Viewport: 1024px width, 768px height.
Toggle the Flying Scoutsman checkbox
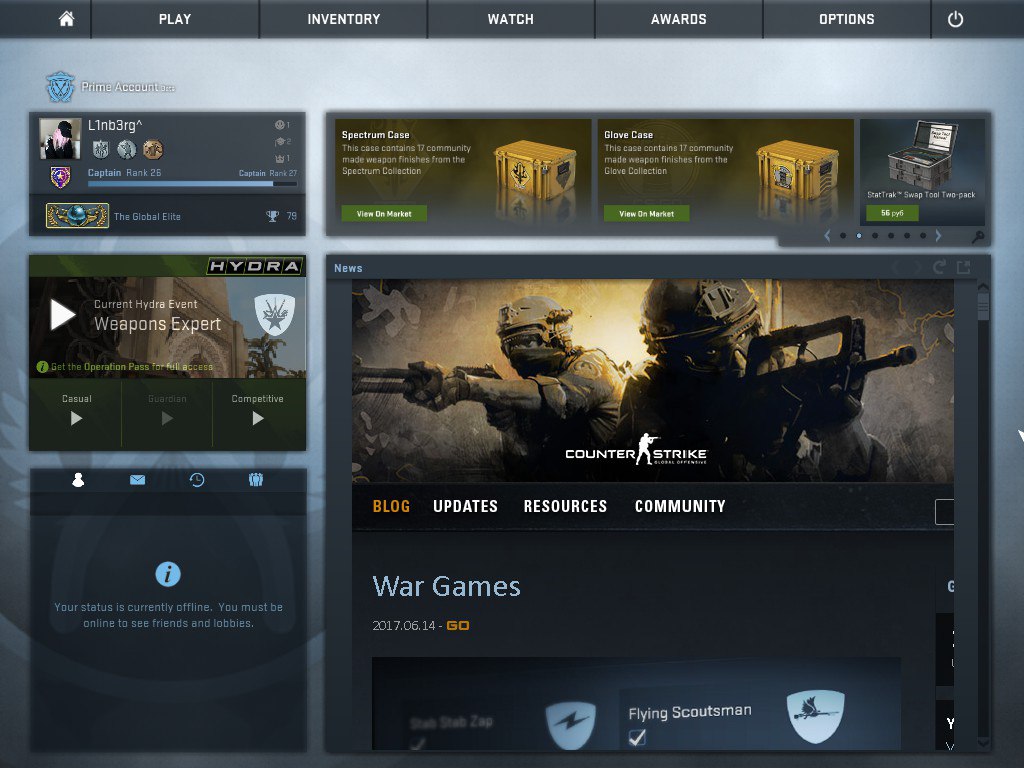point(637,737)
